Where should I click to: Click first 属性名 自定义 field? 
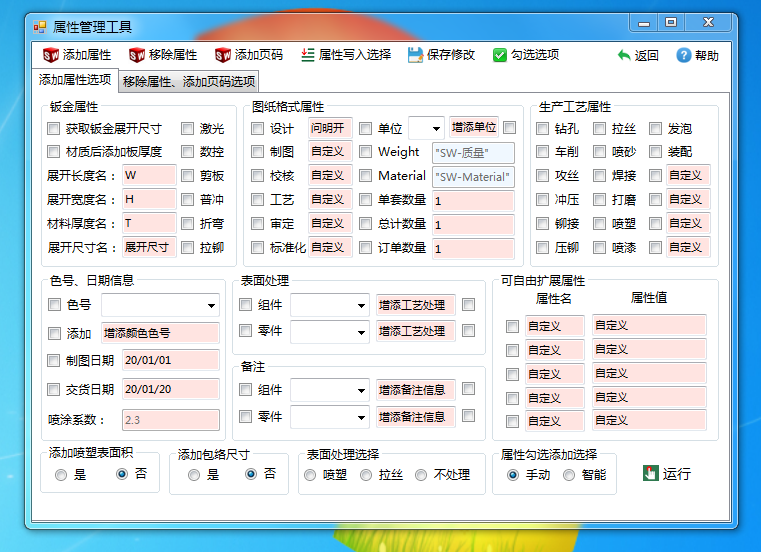coord(555,326)
